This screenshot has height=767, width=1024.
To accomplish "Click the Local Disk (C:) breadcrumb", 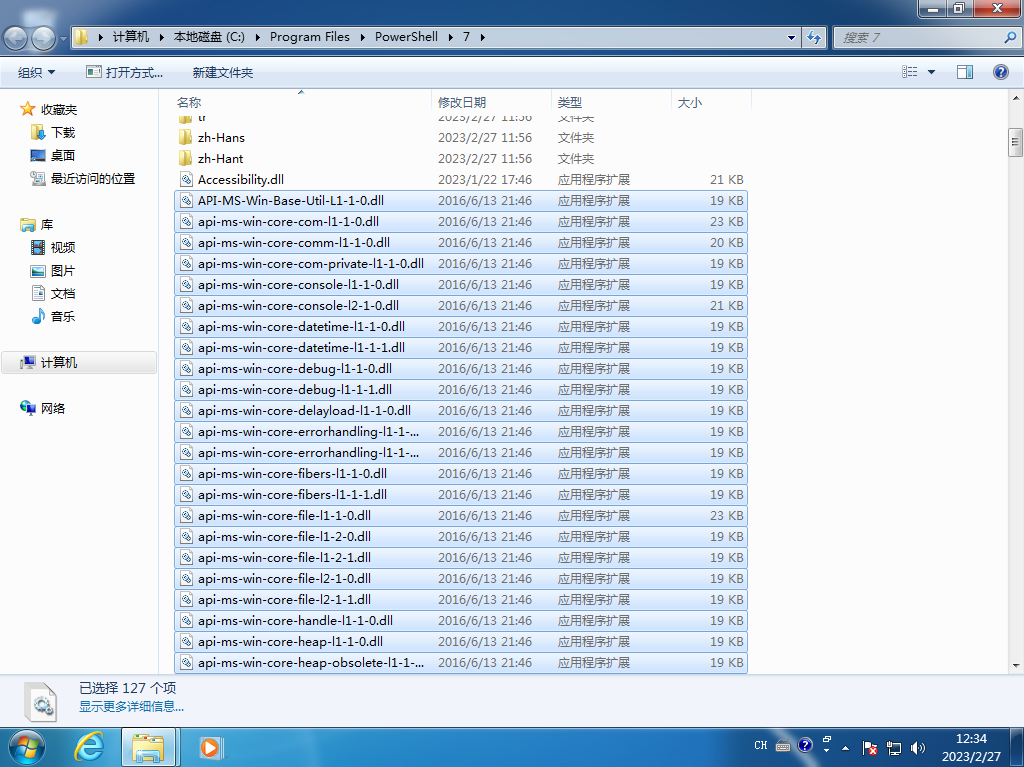I will pos(209,37).
